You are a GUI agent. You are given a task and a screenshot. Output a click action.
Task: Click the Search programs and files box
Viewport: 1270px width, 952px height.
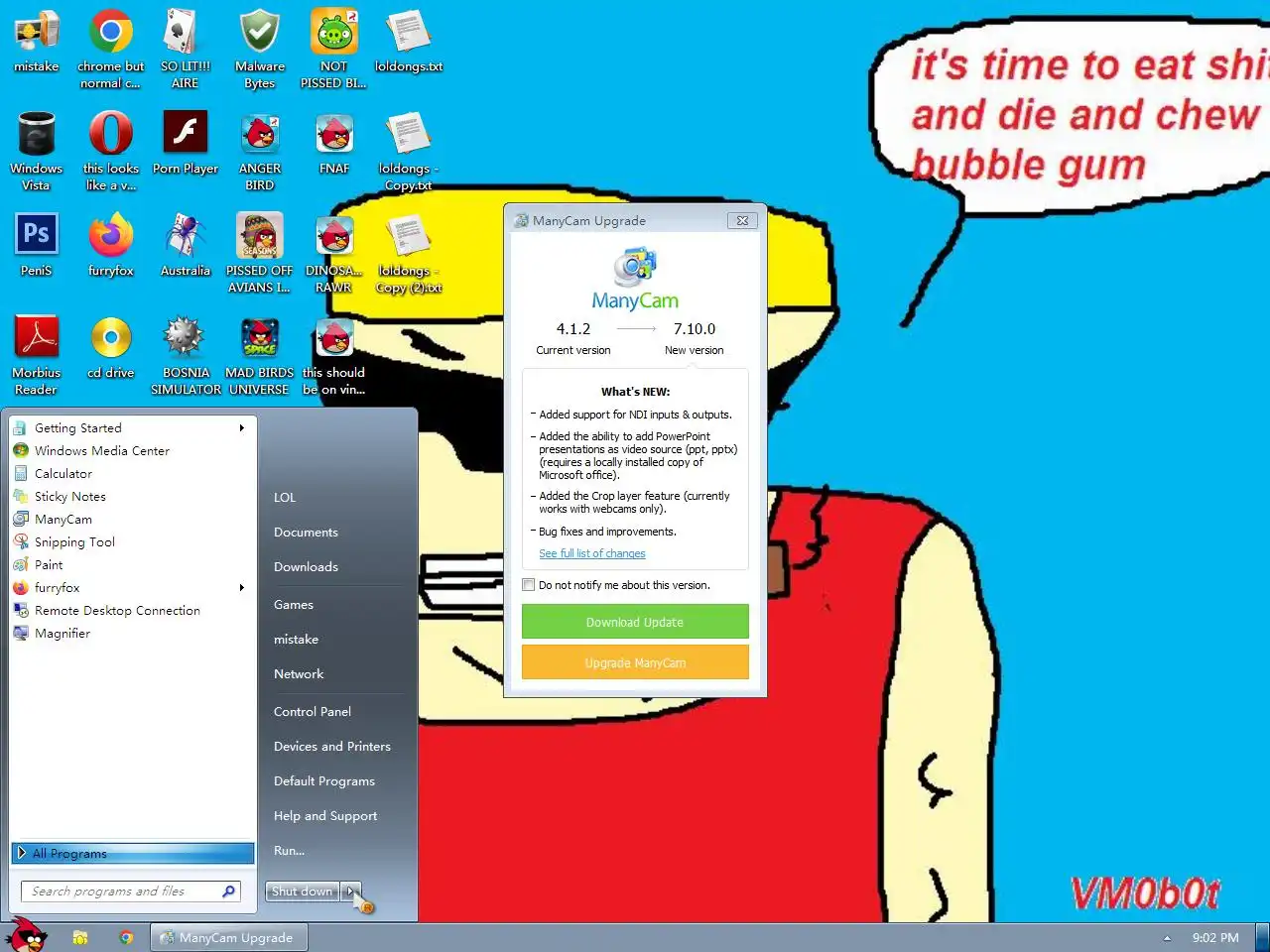(x=131, y=892)
